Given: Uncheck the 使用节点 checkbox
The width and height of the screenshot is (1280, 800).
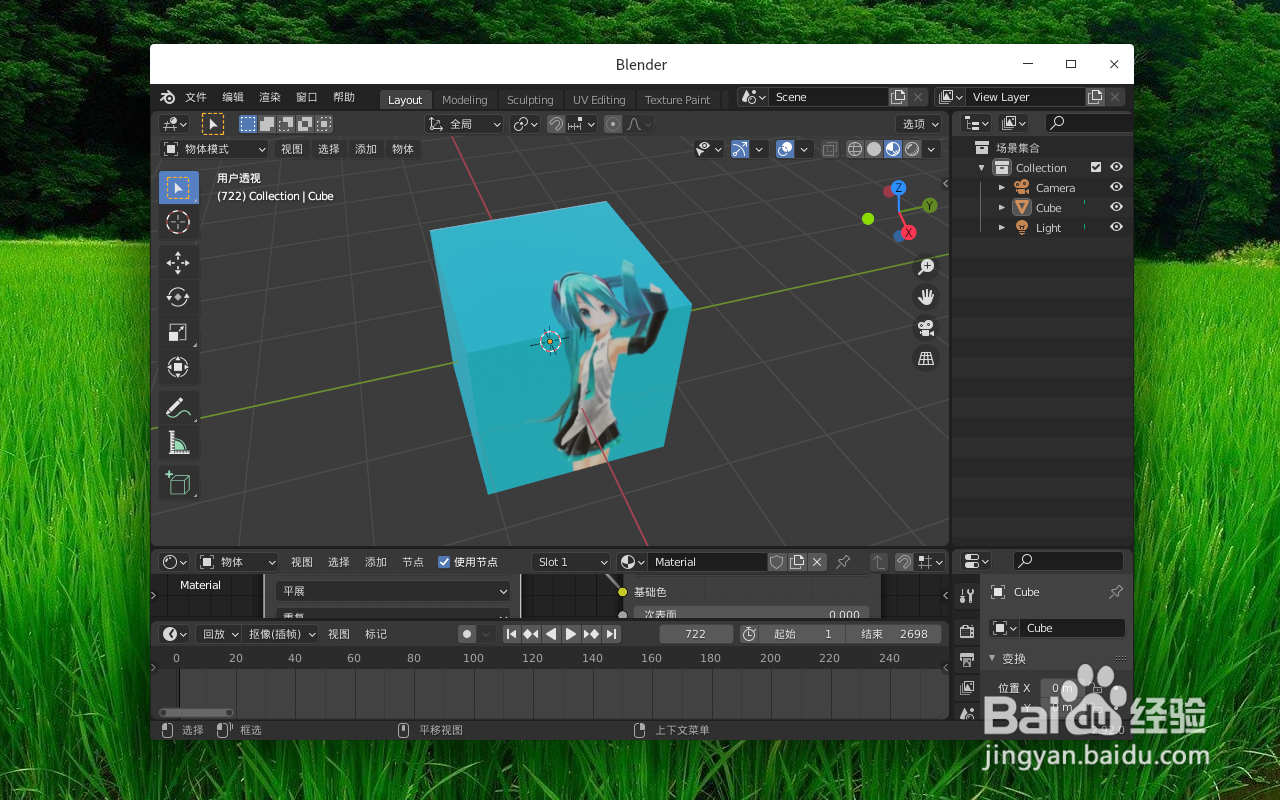Looking at the screenshot, I should 444,562.
